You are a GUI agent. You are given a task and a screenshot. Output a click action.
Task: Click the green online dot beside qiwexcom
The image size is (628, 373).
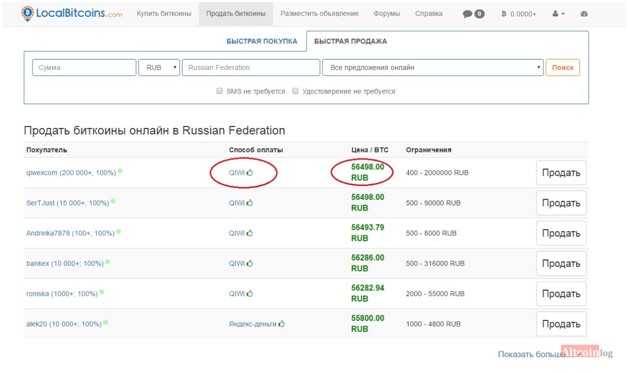pyautogui.click(x=120, y=171)
